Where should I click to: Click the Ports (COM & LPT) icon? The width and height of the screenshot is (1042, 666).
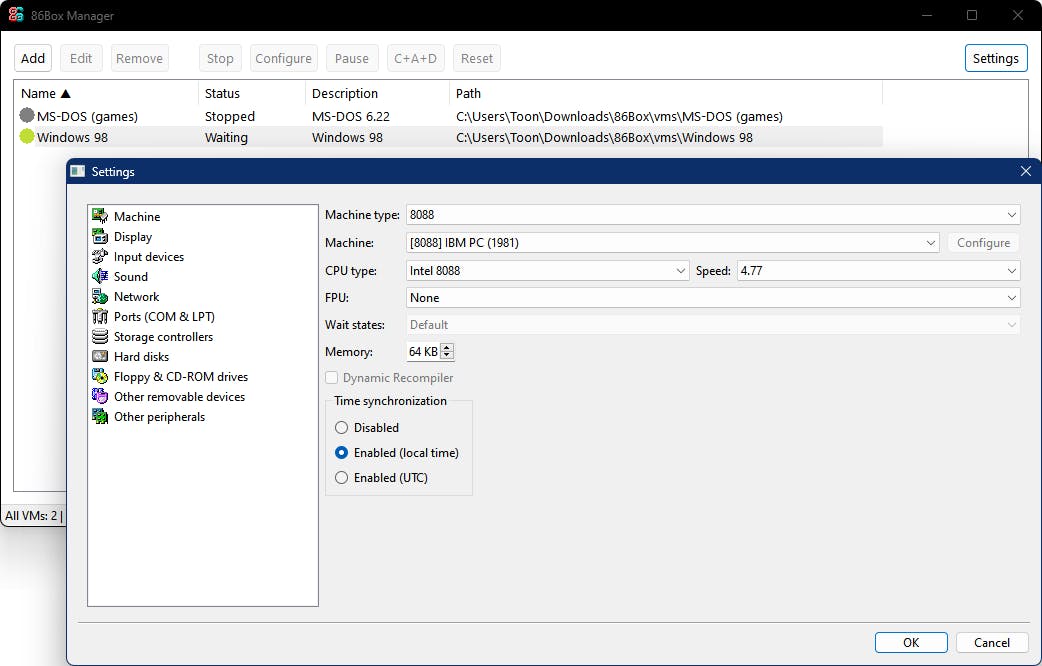[x=100, y=316]
